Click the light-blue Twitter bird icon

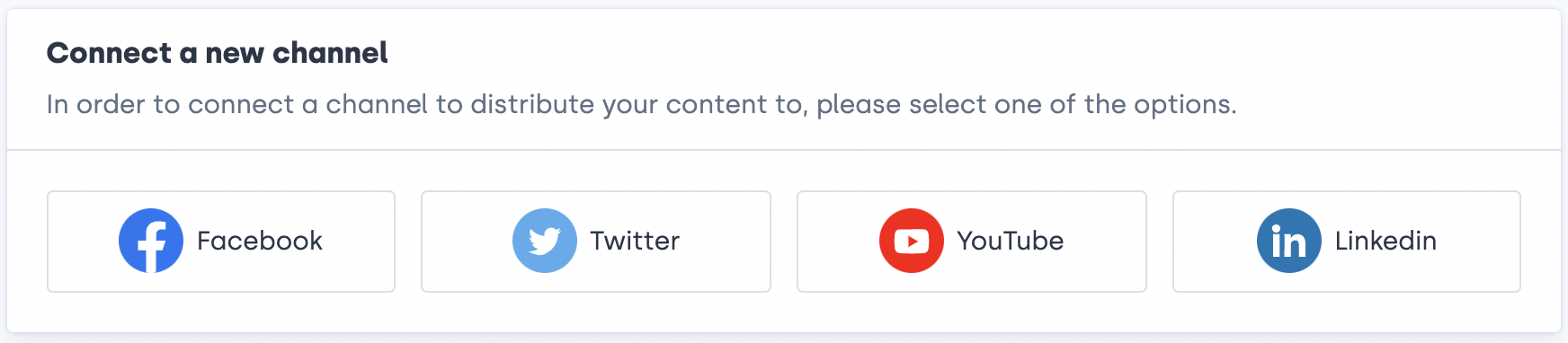coord(545,241)
